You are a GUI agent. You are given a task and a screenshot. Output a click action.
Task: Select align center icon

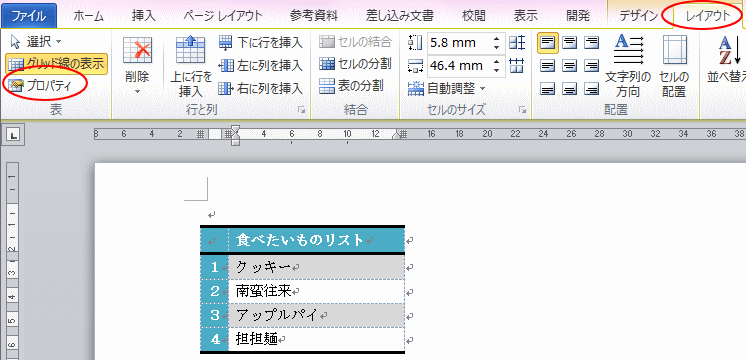tap(569, 65)
